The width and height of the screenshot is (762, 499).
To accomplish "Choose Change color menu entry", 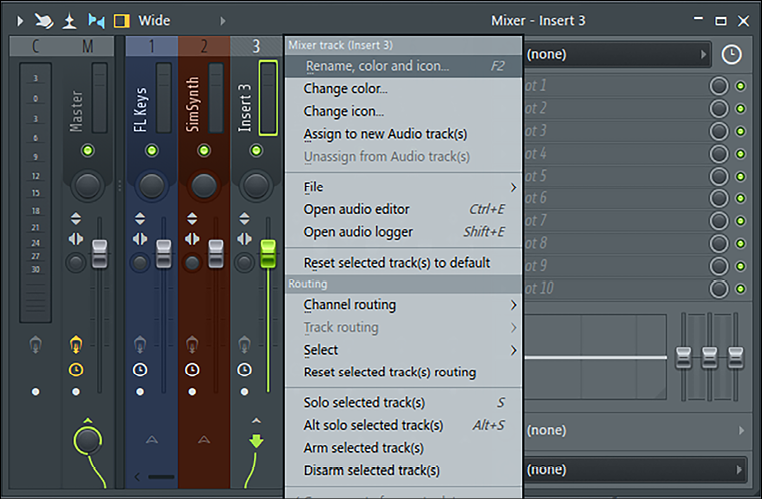I will coord(404,89).
